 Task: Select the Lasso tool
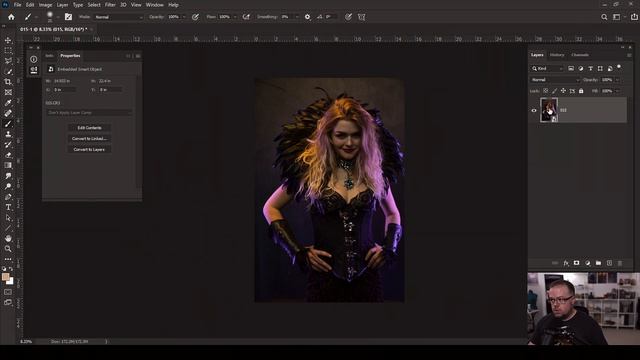point(8,61)
